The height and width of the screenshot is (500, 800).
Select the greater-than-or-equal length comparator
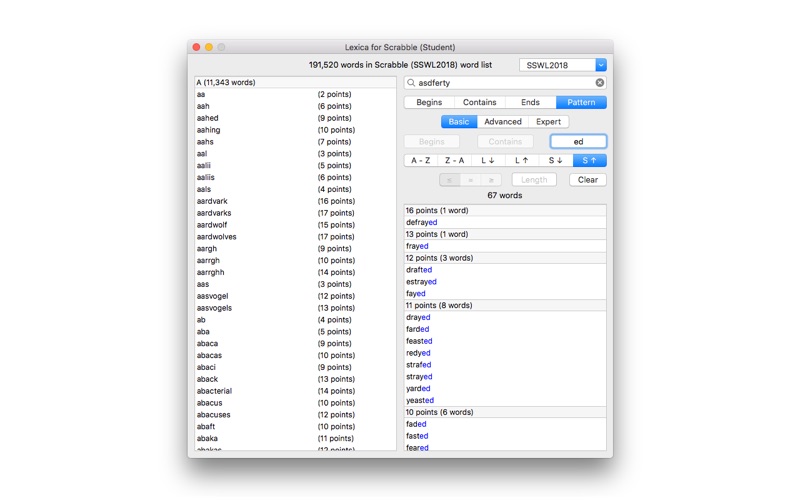491,180
